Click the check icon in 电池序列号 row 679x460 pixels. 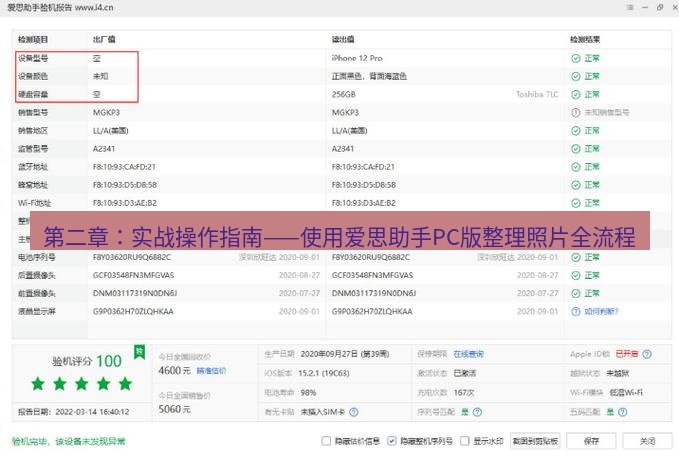click(576, 258)
